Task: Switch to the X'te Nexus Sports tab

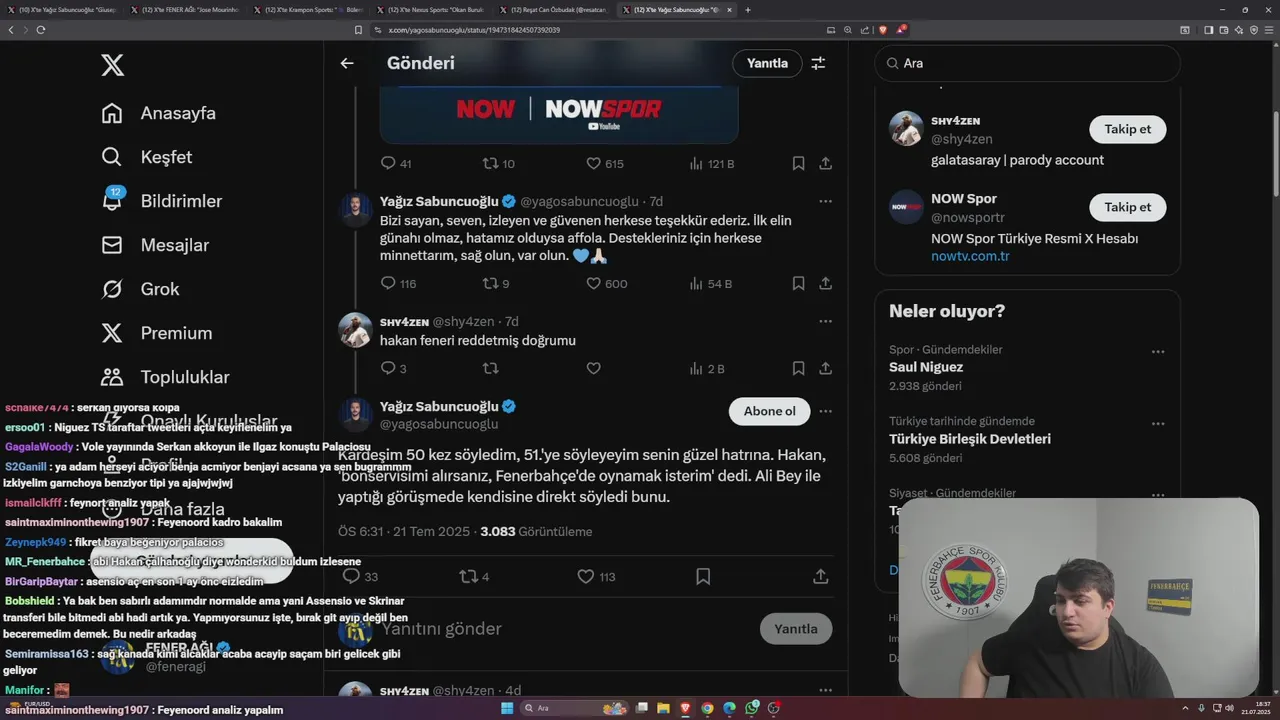Action: coord(431,10)
